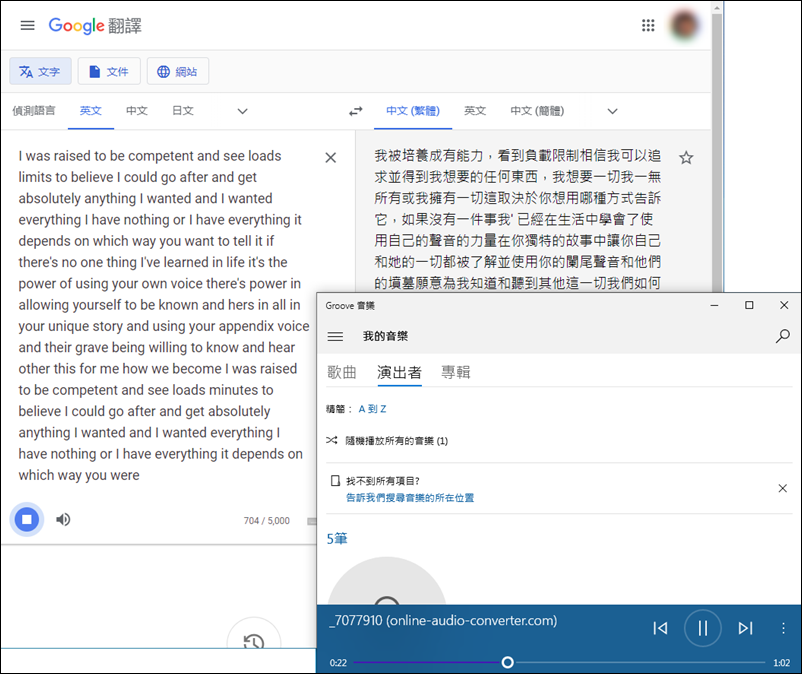Click the 我的音樂 heading in Groove
802x674 pixels.
click(386, 336)
